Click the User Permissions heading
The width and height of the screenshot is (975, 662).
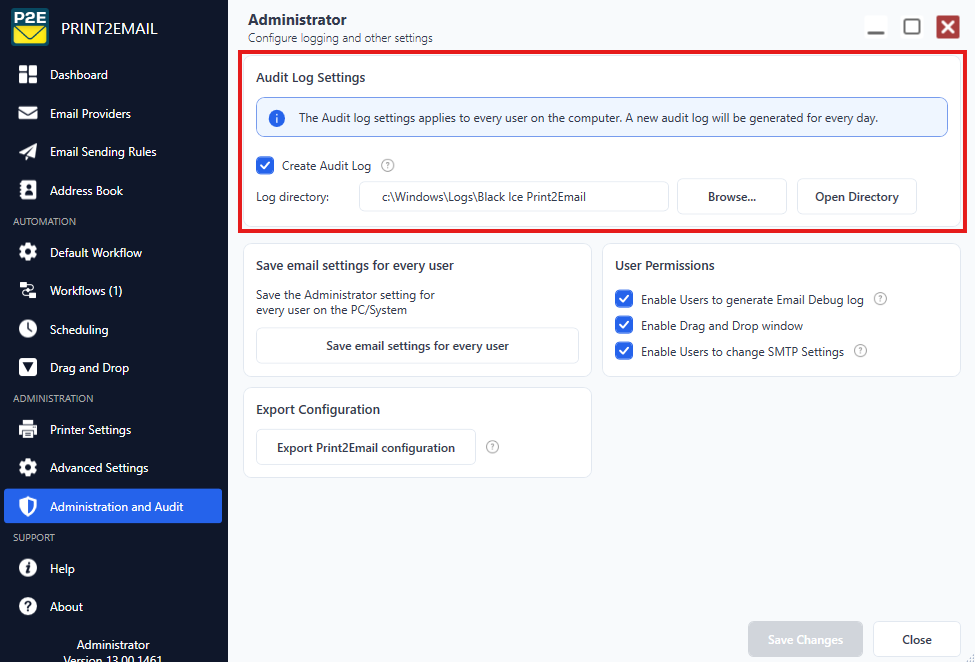664,265
